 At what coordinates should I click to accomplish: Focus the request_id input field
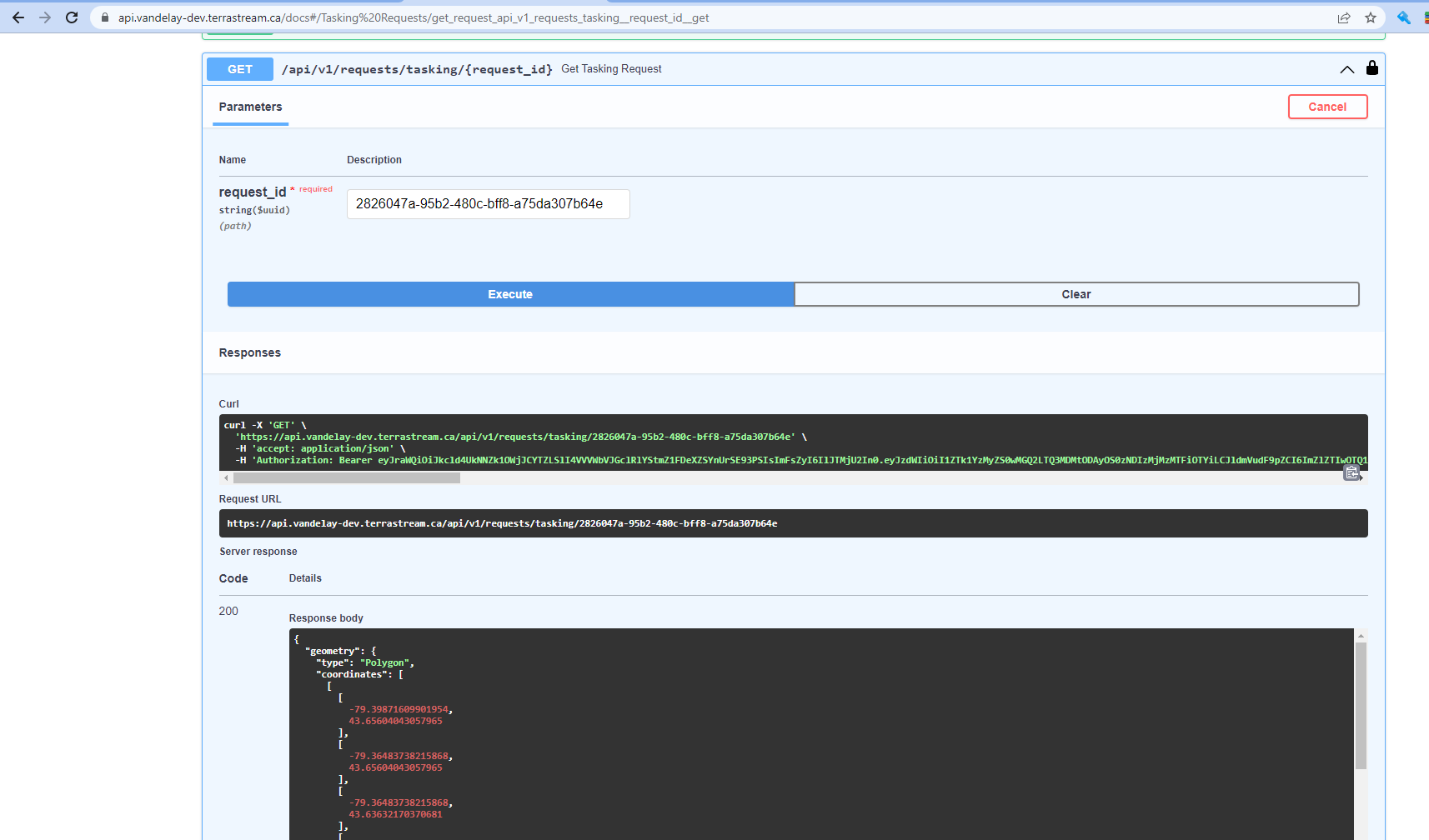(489, 204)
